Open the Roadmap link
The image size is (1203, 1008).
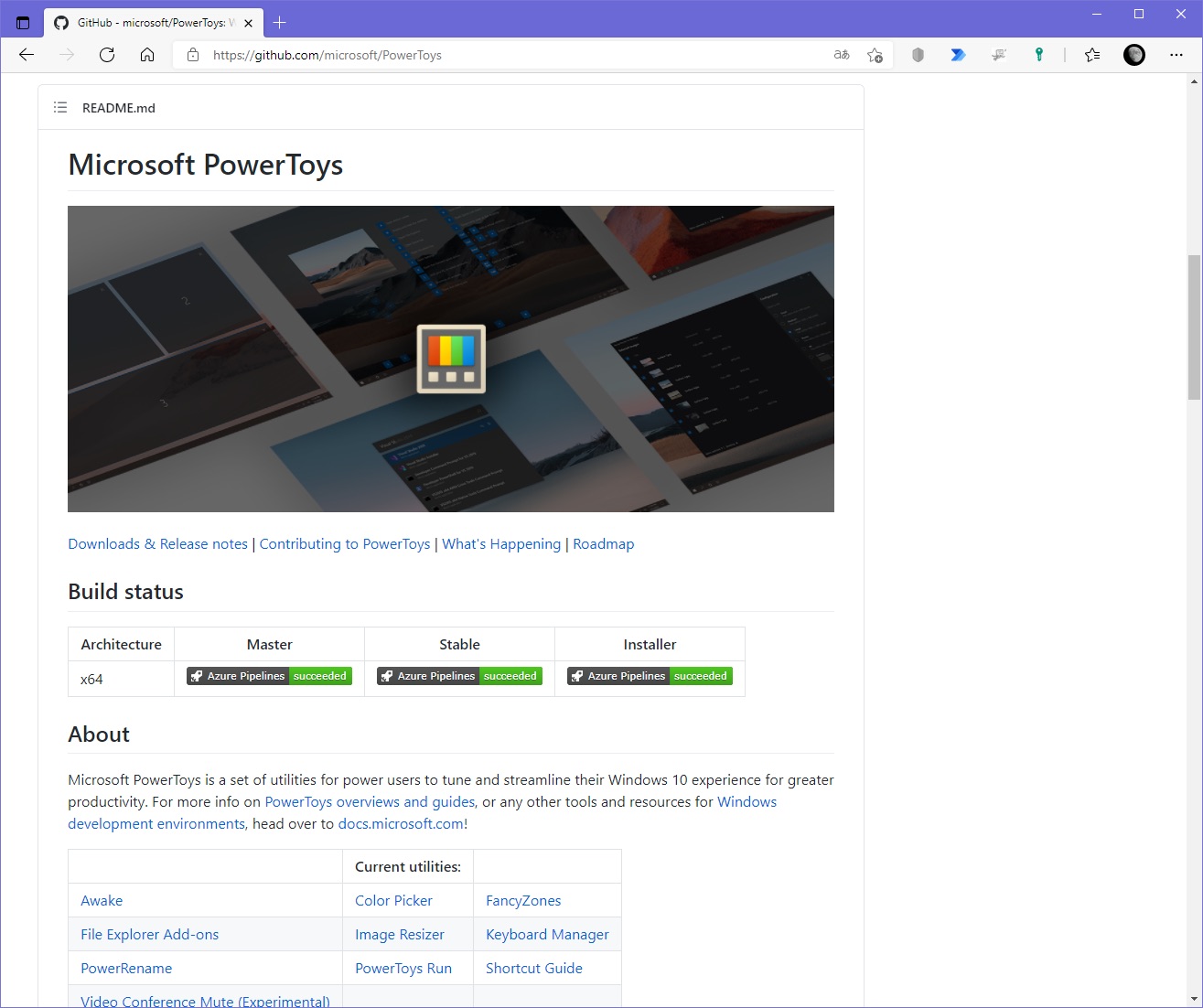tap(604, 543)
